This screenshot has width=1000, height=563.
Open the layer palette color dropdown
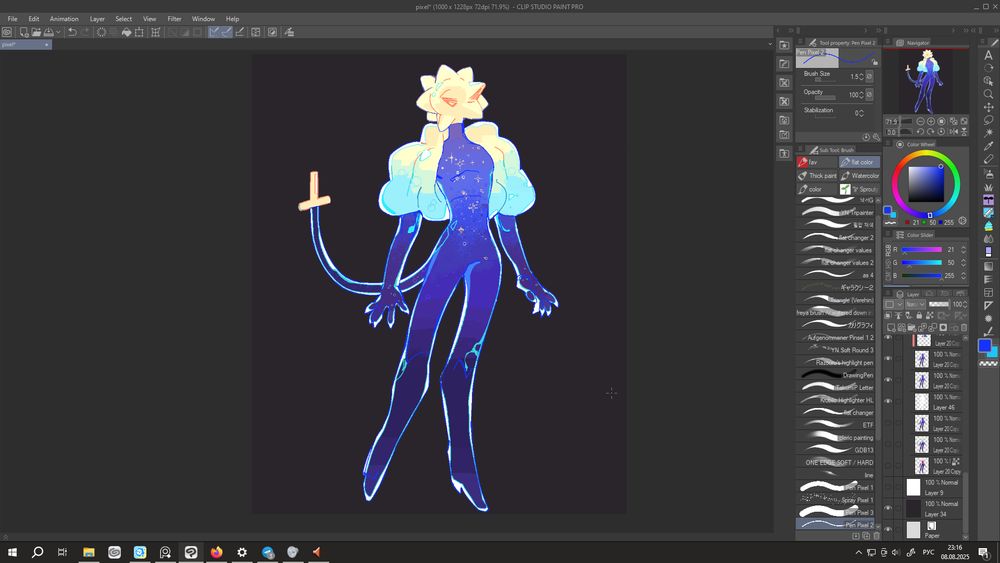[x=893, y=304]
